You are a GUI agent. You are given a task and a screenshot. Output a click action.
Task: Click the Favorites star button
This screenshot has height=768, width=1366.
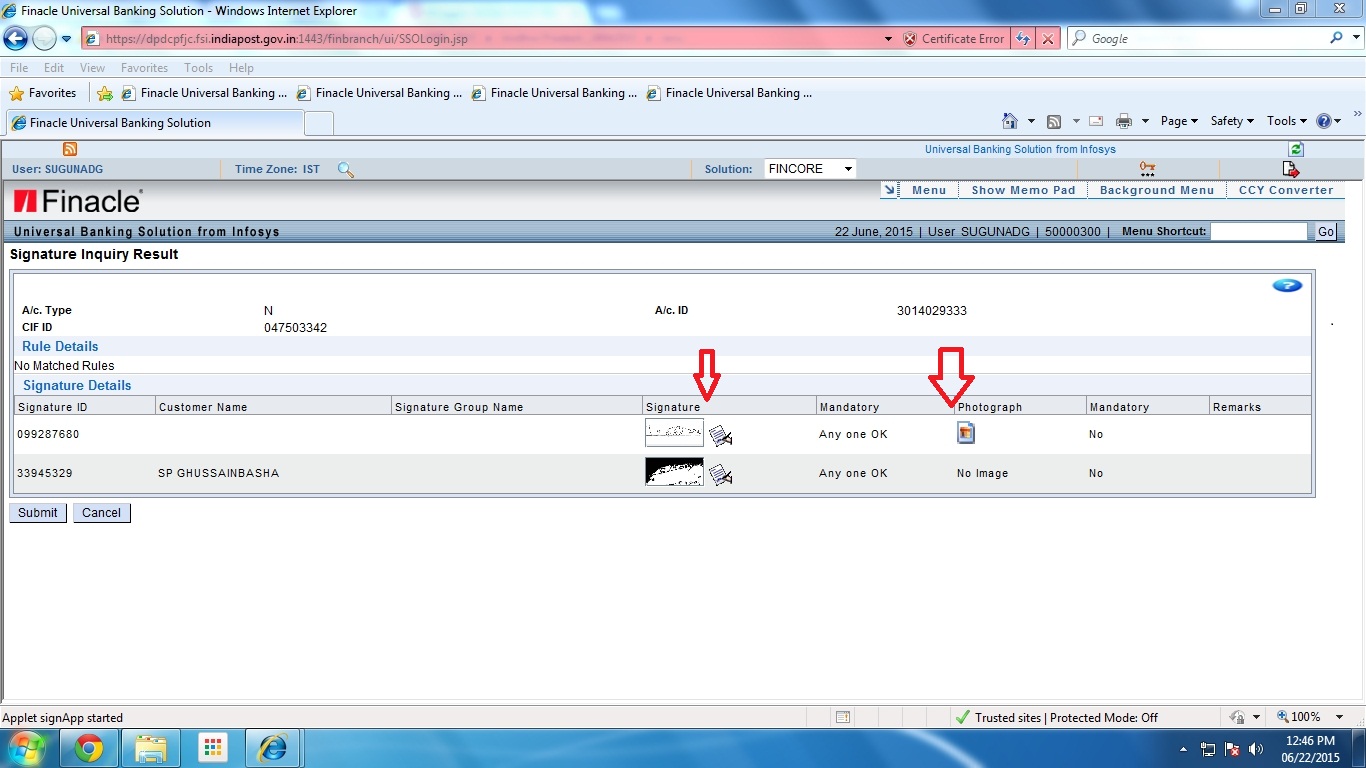point(43,93)
